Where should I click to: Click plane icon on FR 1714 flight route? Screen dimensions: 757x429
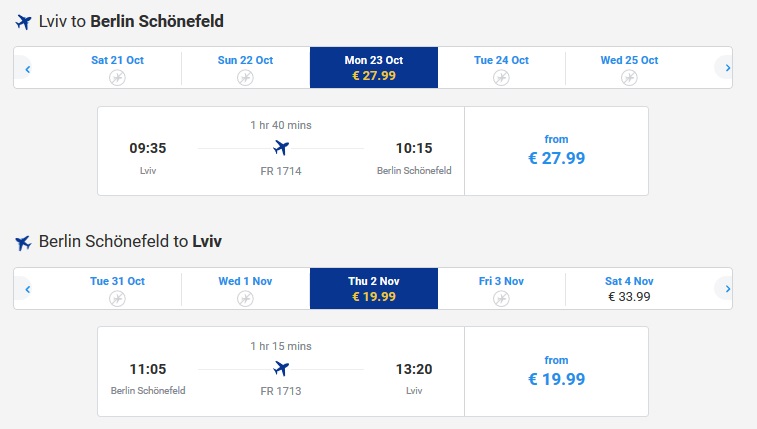pos(281,148)
